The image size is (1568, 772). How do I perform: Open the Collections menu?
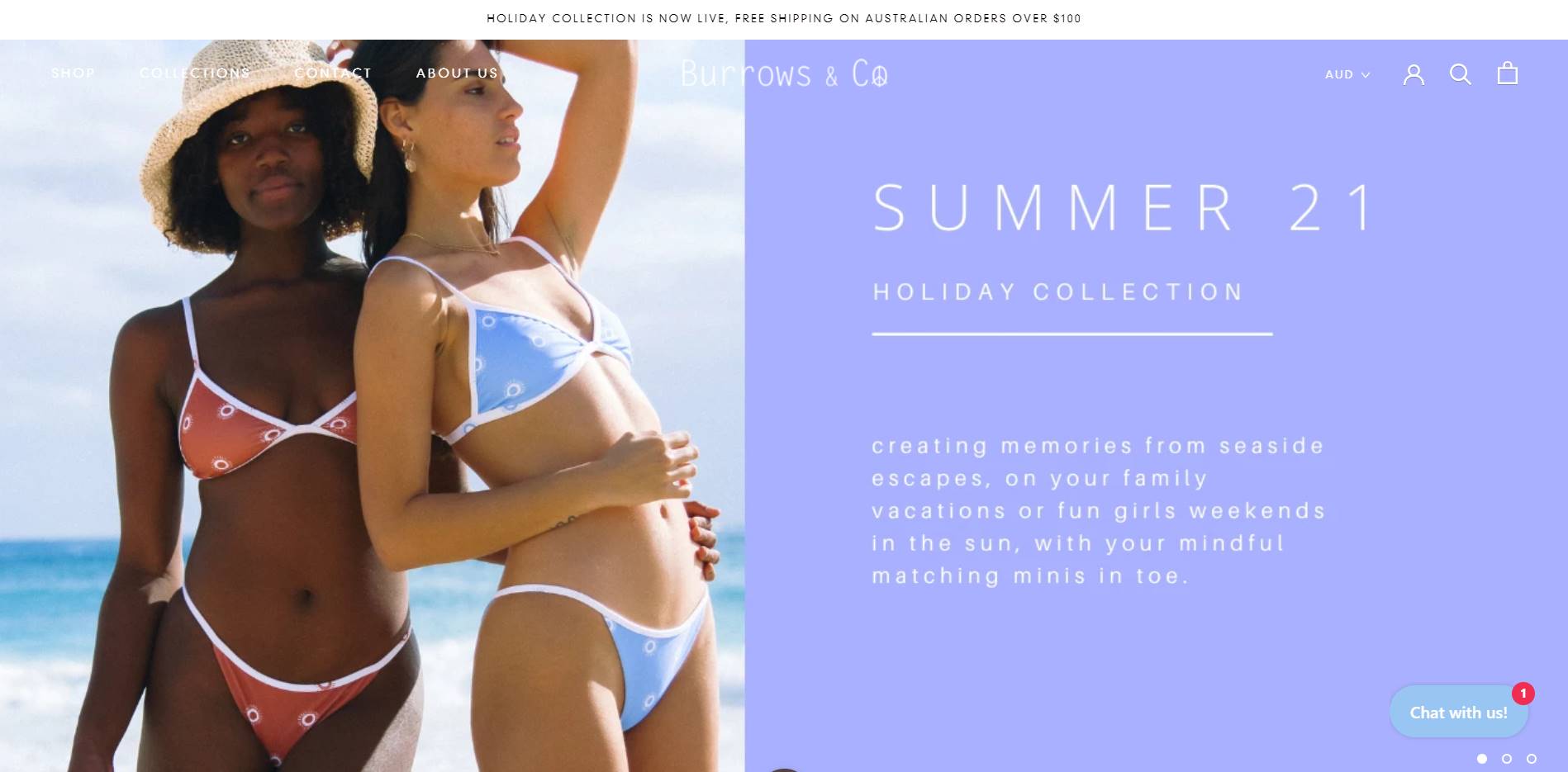(195, 73)
